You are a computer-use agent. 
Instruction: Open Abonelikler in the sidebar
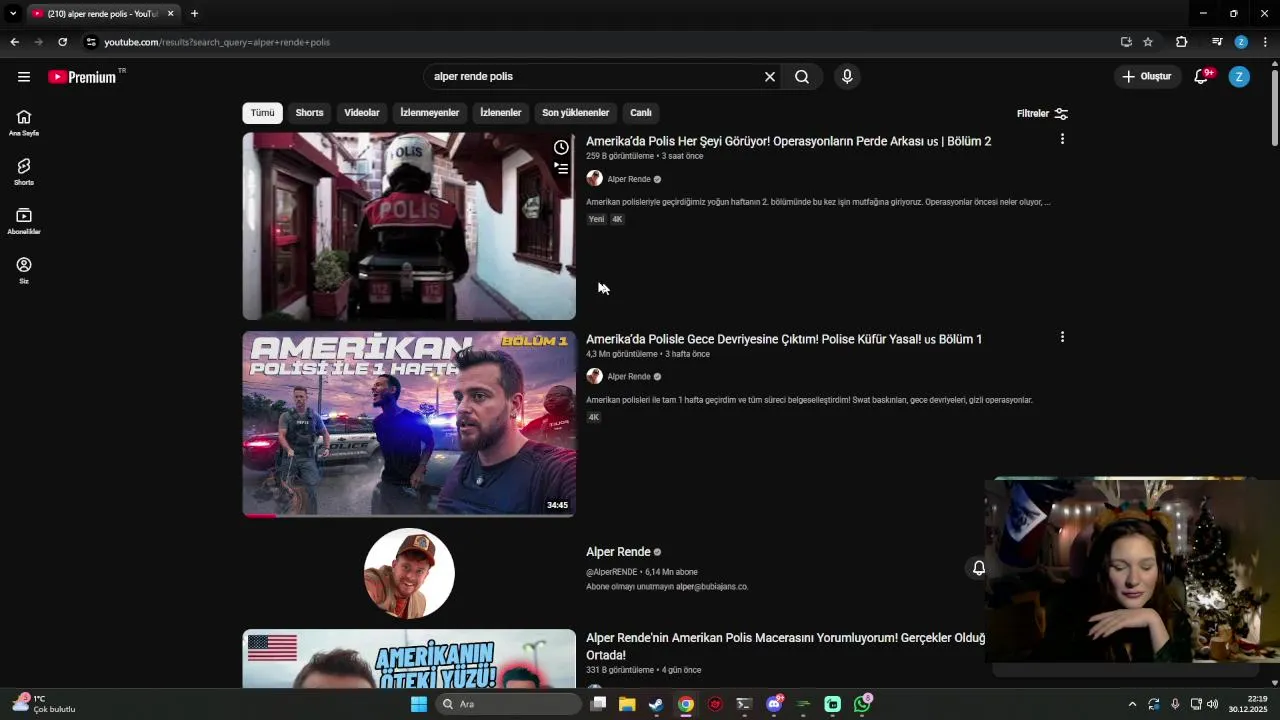(24, 221)
